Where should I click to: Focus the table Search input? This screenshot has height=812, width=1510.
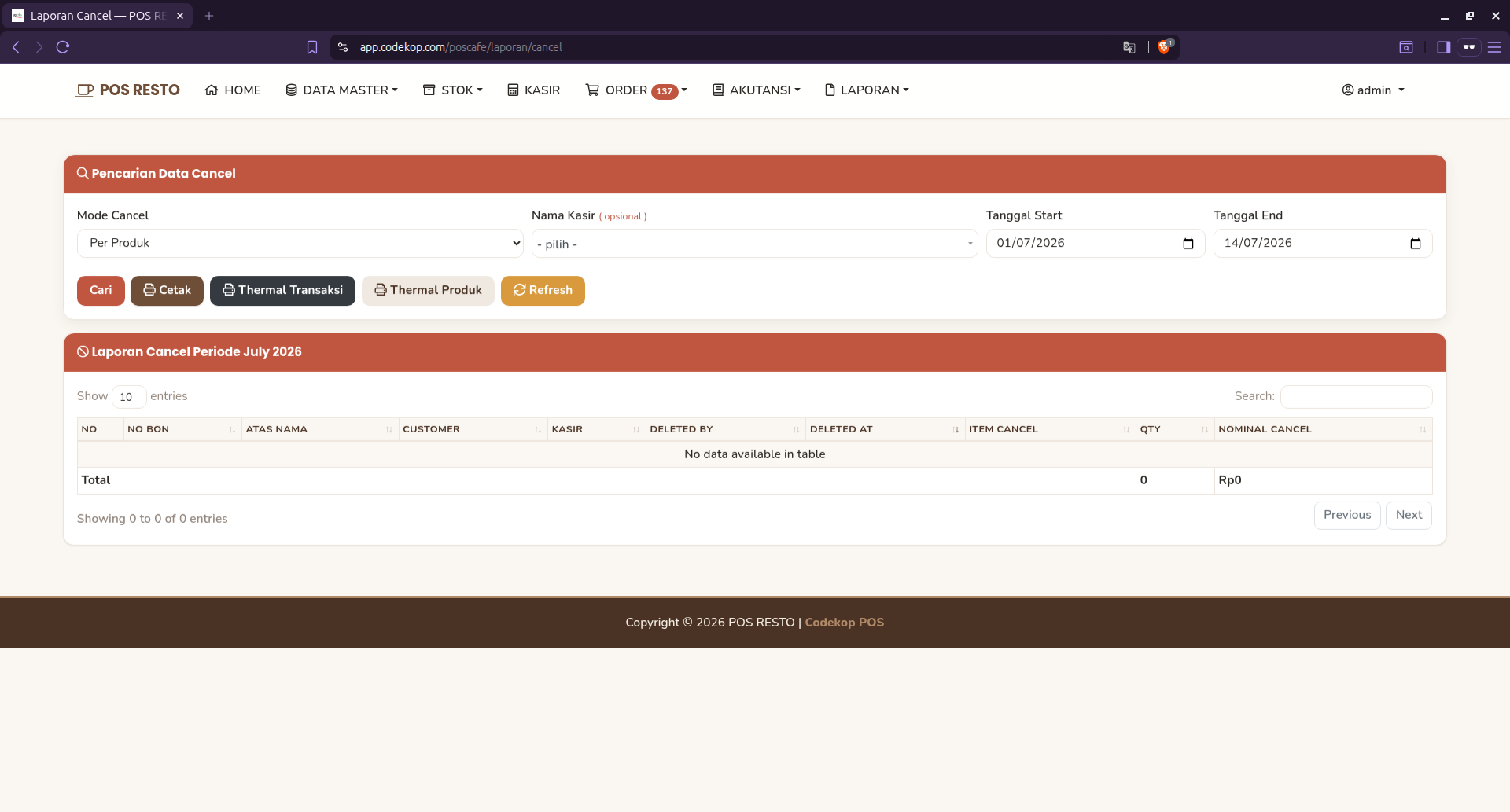click(1356, 397)
